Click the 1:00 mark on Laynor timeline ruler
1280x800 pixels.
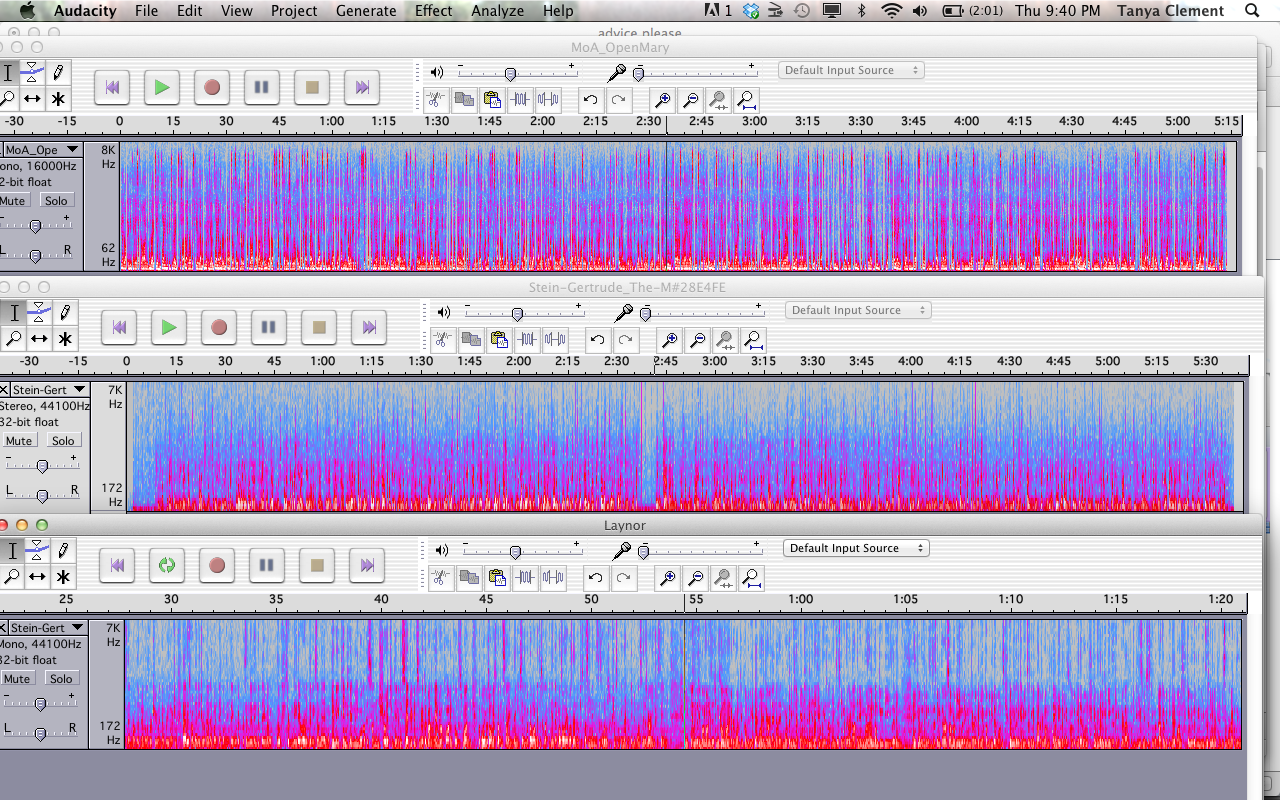point(800,599)
